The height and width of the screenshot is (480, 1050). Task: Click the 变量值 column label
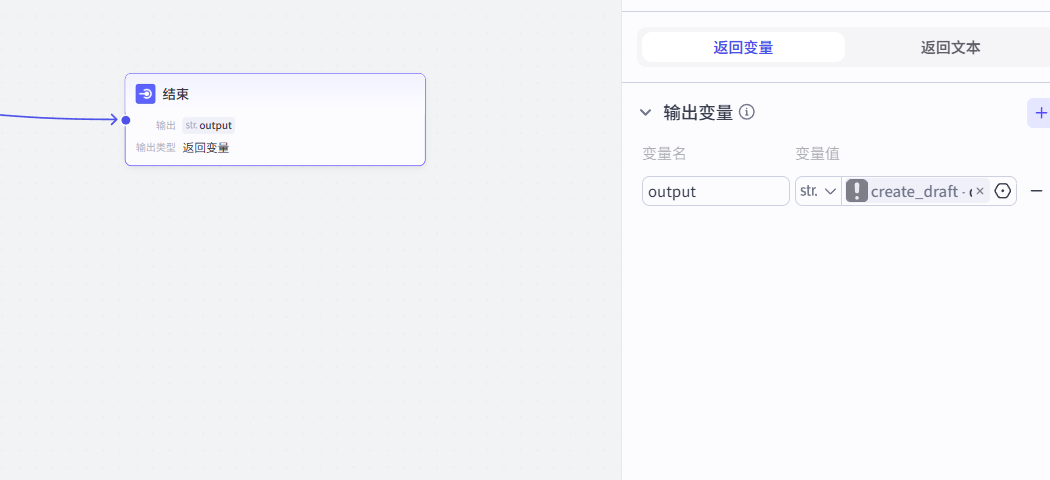[x=817, y=154]
